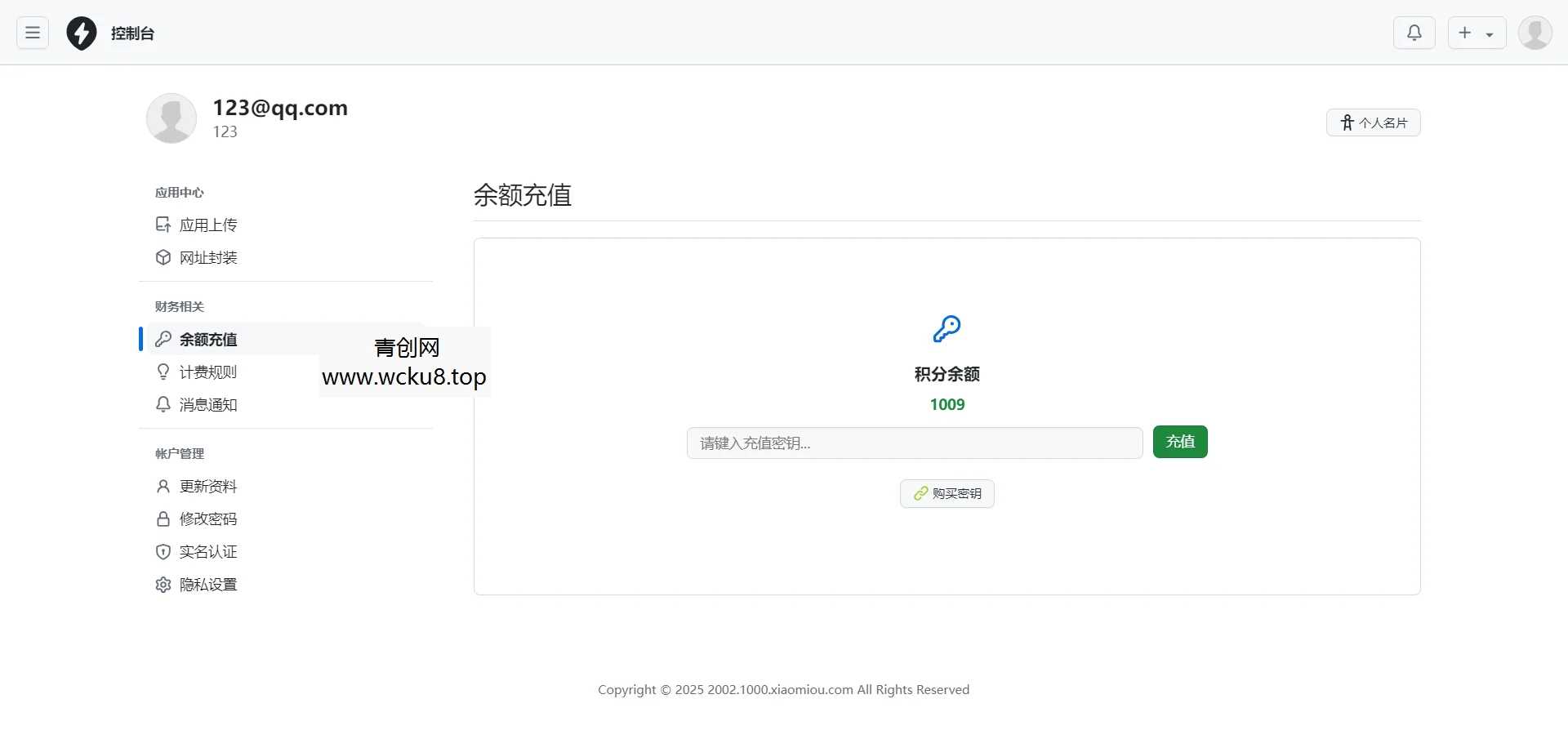Click the 修改密码 lock icon

click(x=163, y=519)
